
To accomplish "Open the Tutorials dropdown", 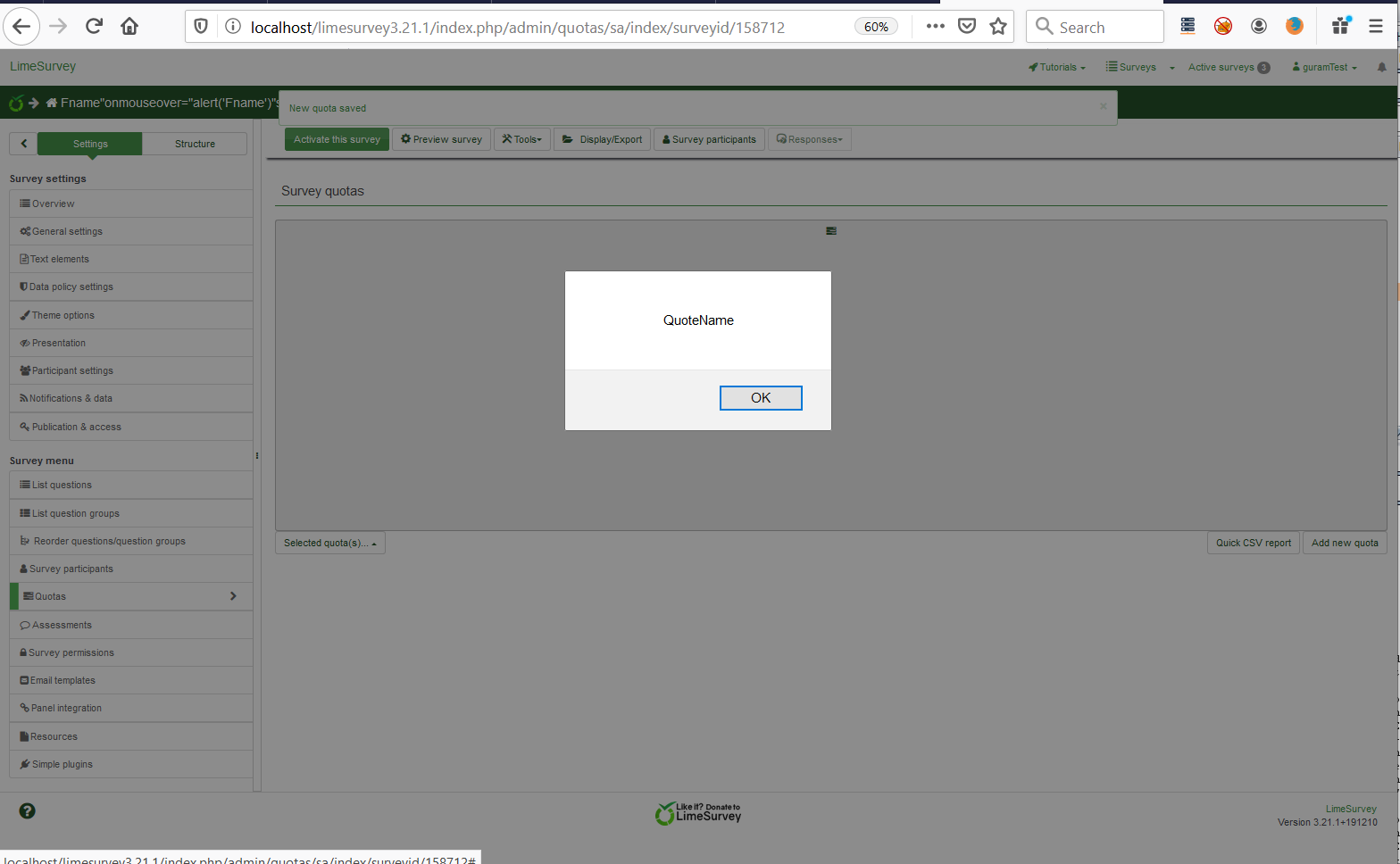I will tap(1057, 67).
